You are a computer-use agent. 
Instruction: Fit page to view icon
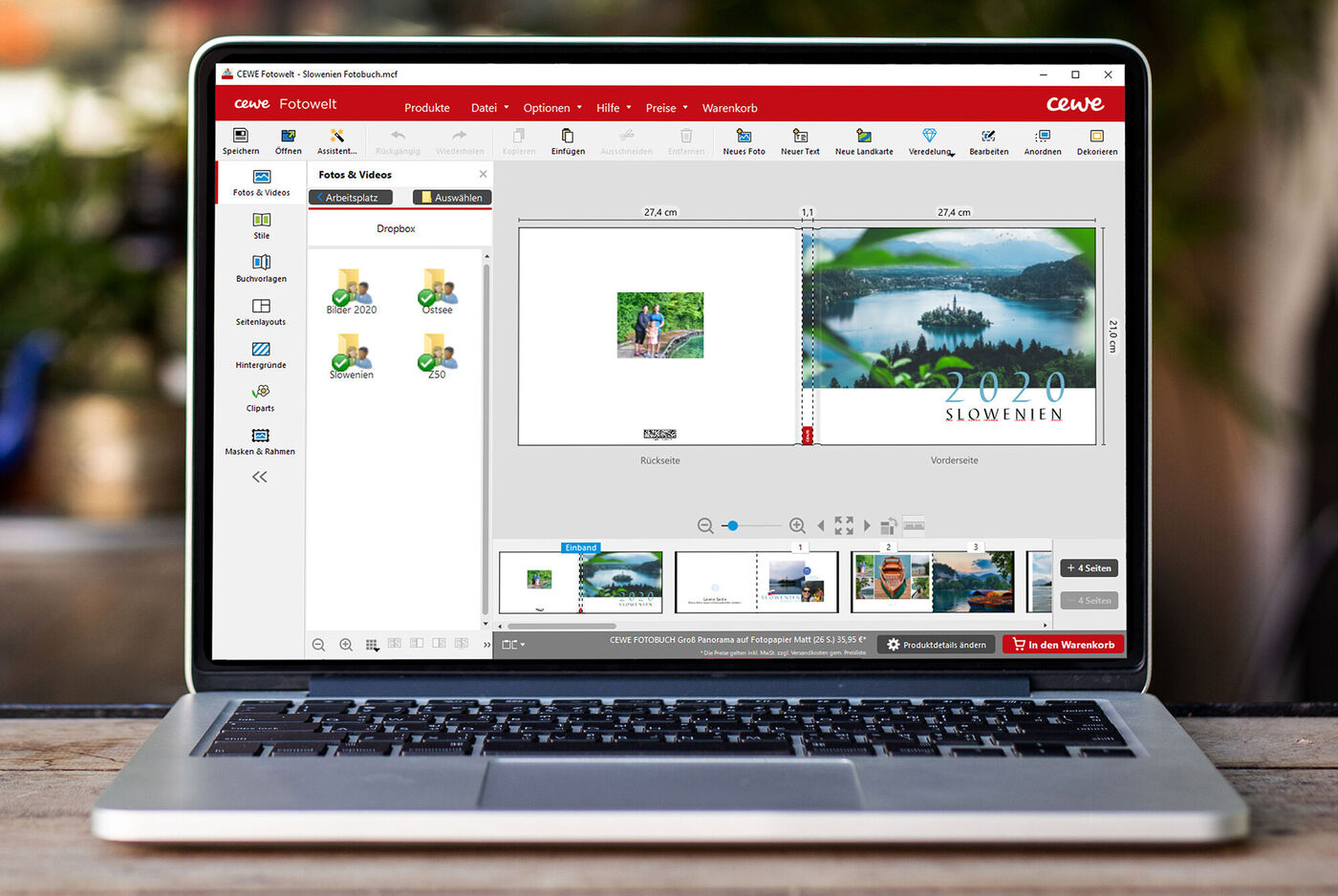pos(844,525)
